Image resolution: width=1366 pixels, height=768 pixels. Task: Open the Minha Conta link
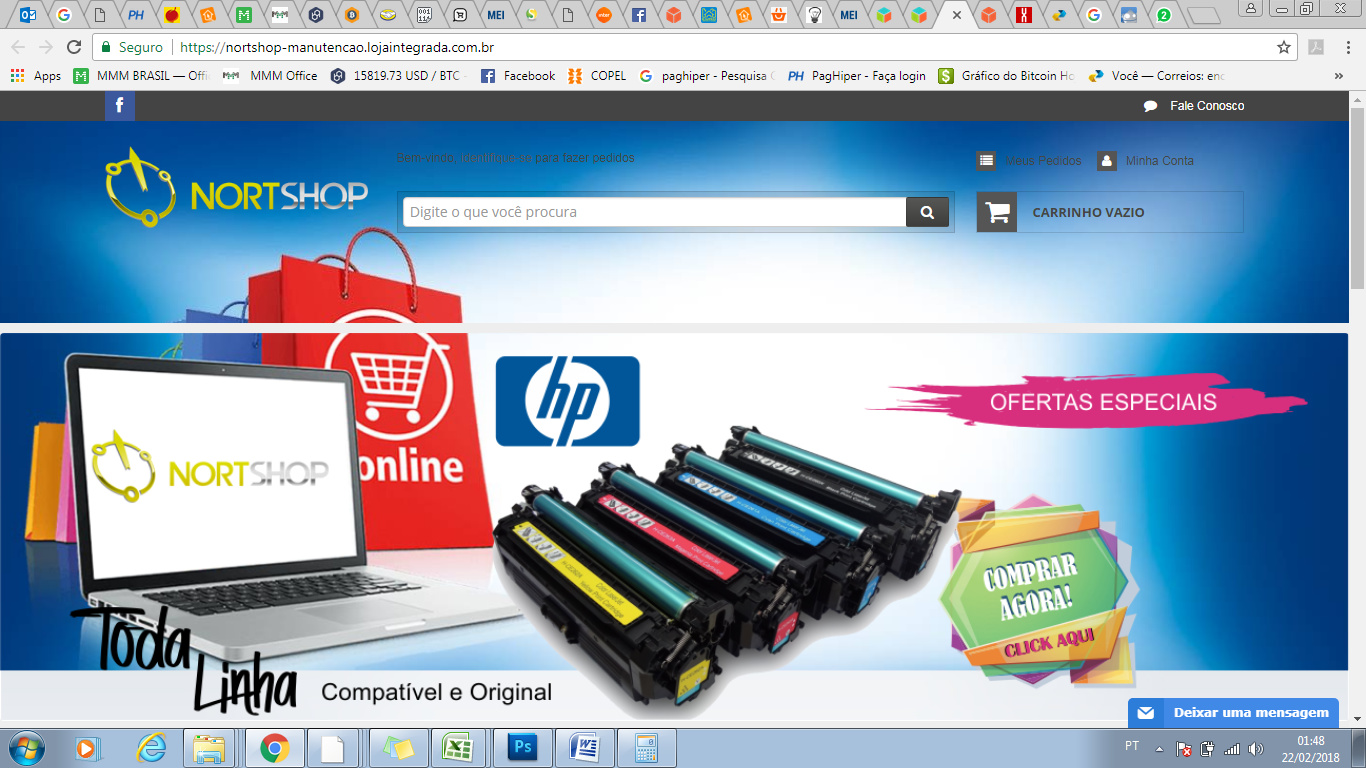1159,161
